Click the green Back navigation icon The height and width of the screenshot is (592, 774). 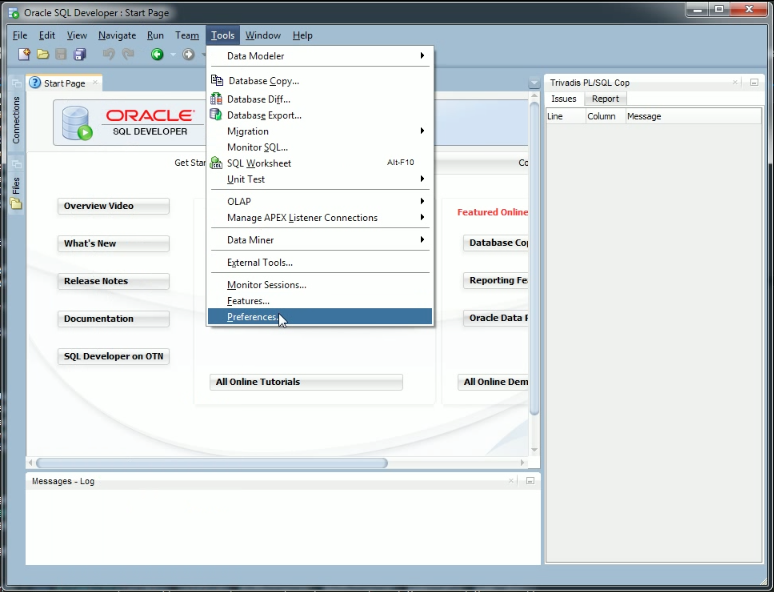point(157,54)
